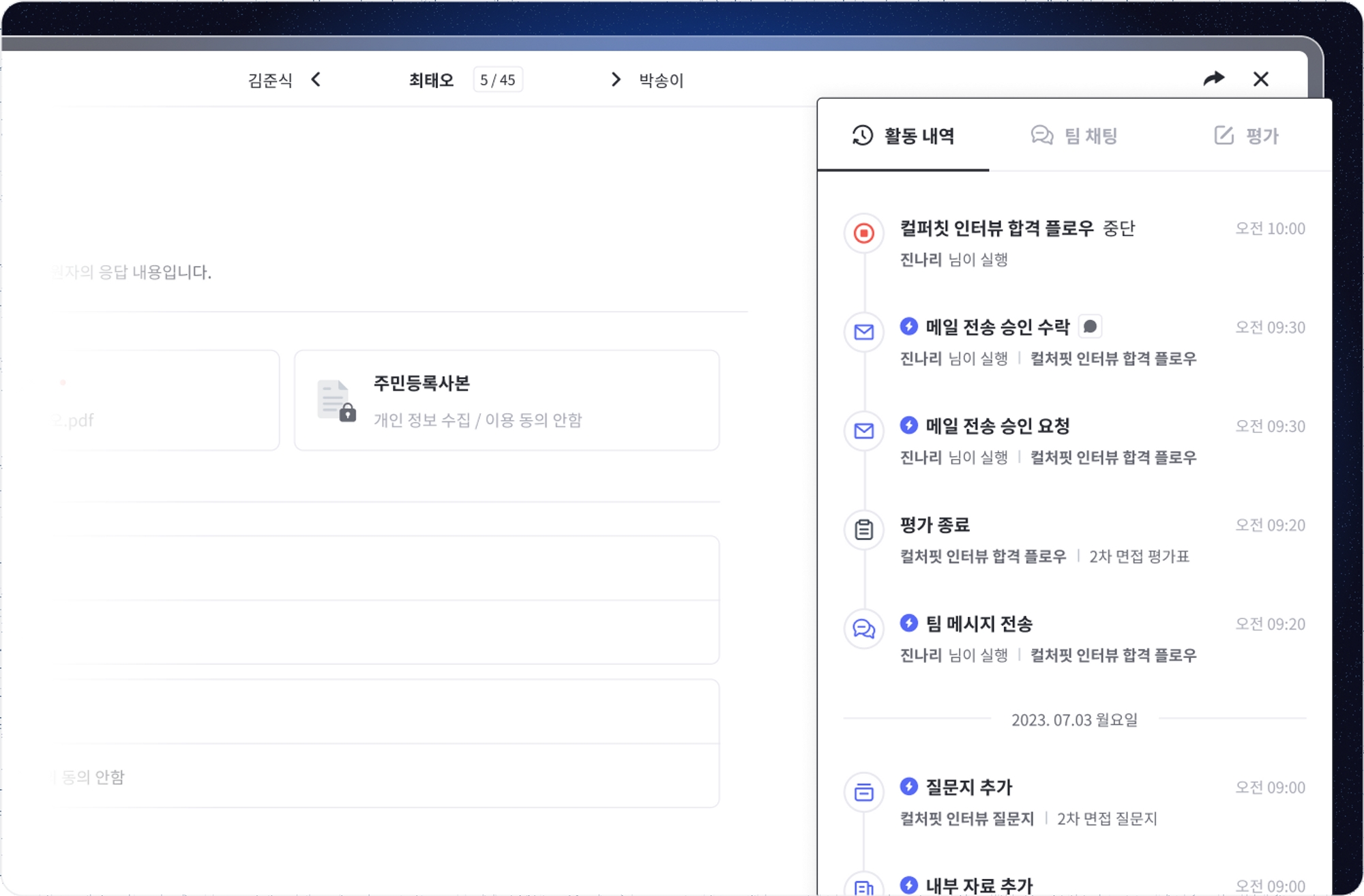The image size is (1364, 896).
Task: Click locked document icon on 주민등록사본
Action: (336, 401)
